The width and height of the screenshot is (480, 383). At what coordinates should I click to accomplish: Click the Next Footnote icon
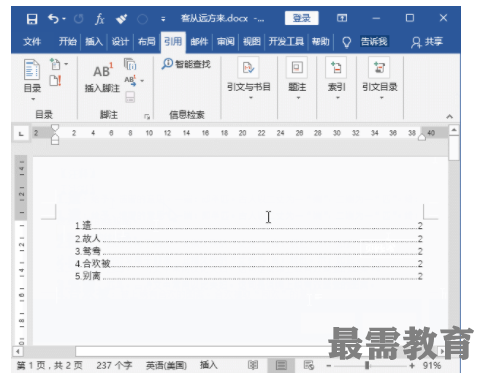tap(130, 81)
